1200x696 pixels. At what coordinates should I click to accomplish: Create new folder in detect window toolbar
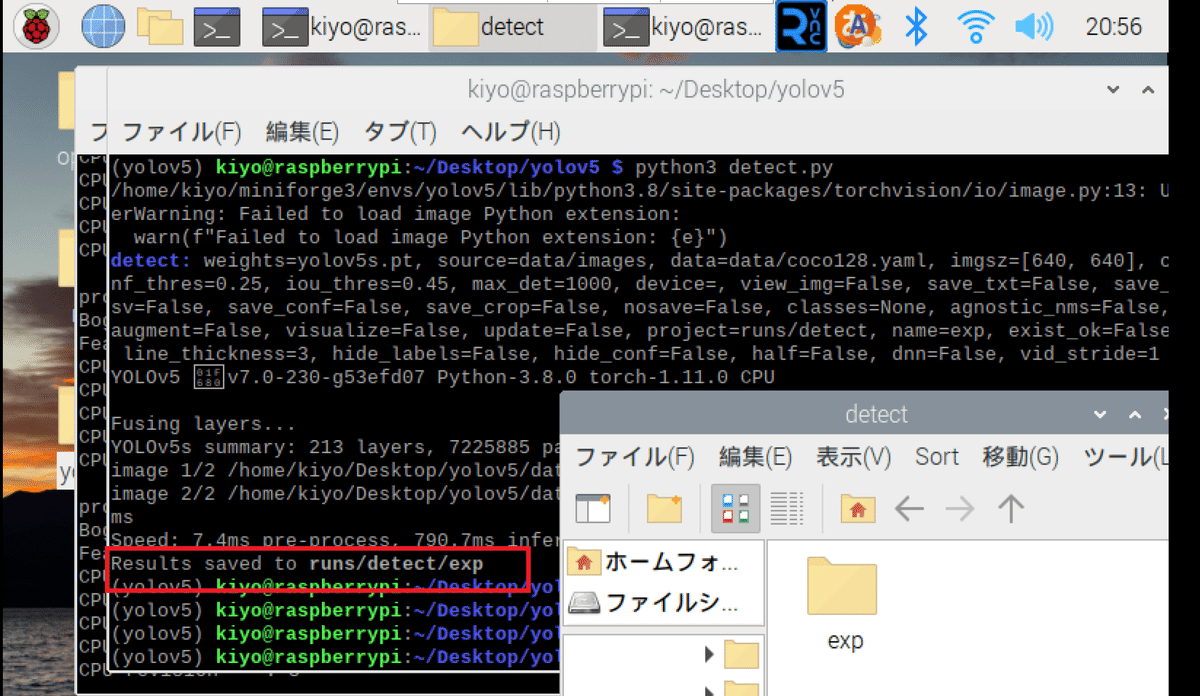click(x=664, y=509)
